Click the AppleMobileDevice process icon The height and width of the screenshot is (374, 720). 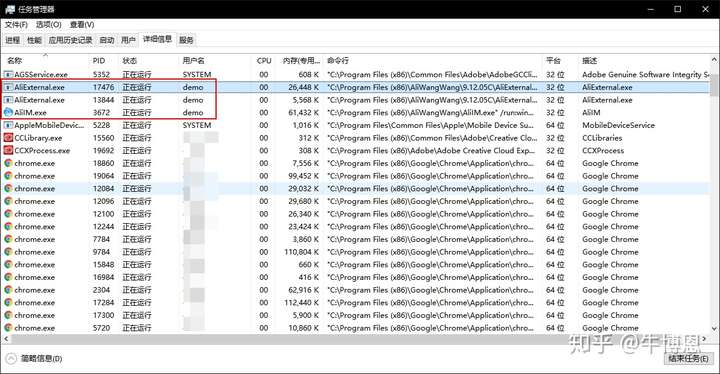pyautogui.click(x=8, y=125)
